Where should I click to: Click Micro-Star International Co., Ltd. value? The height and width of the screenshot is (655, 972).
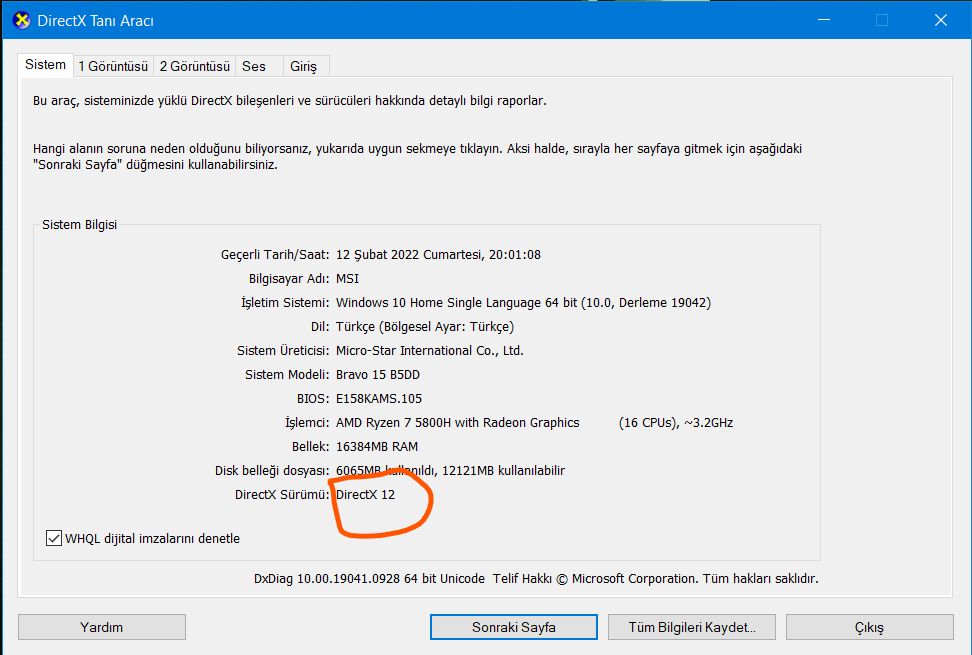(x=430, y=351)
